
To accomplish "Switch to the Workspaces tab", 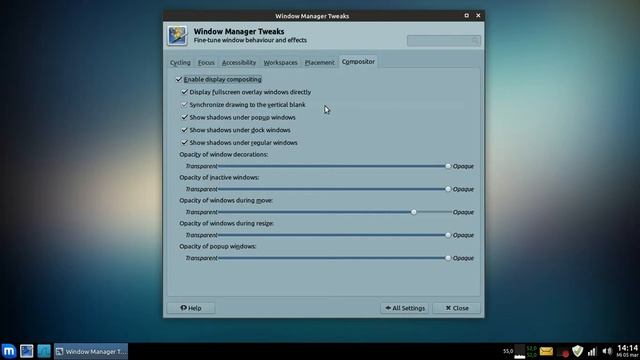I will 280,62.
